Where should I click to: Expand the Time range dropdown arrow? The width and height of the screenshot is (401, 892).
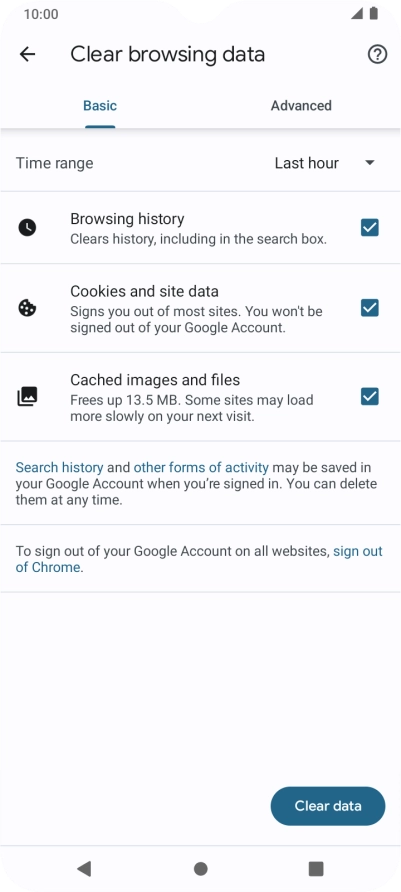click(370, 163)
